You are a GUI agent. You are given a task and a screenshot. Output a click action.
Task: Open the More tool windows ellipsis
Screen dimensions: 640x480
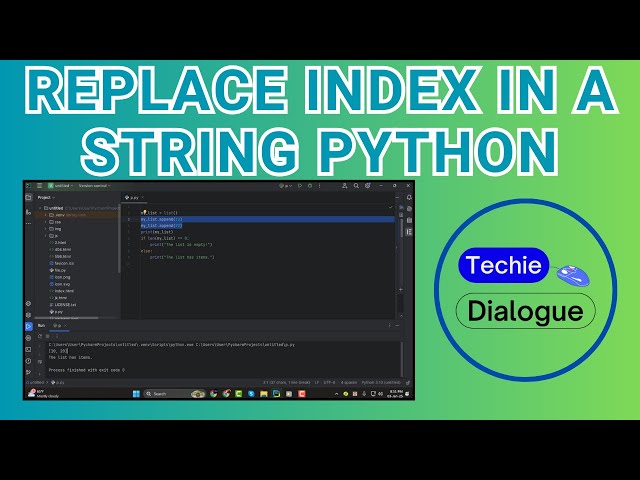(29, 223)
